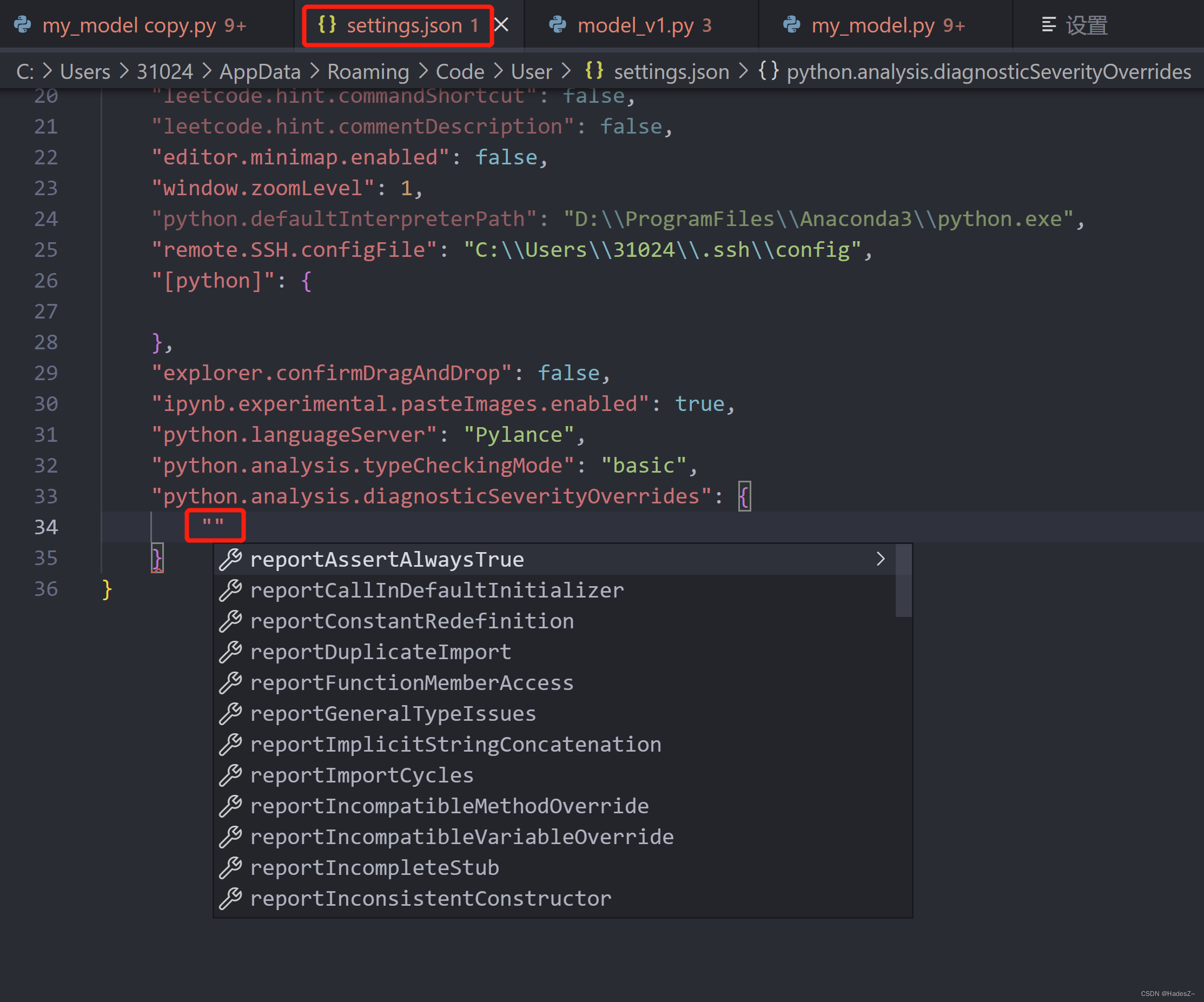Select the reportGeneralTypeIssues suggestion

pos(393,713)
